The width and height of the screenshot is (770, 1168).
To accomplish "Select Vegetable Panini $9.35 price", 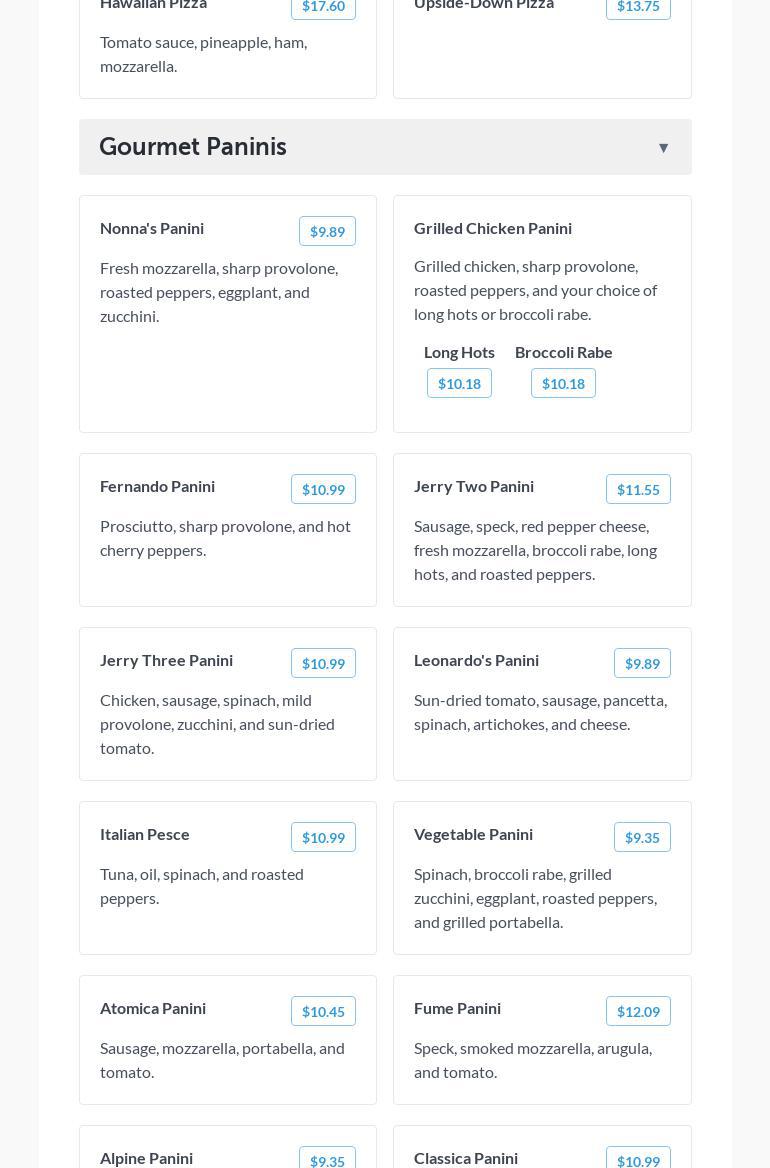I will pos(642,837).
